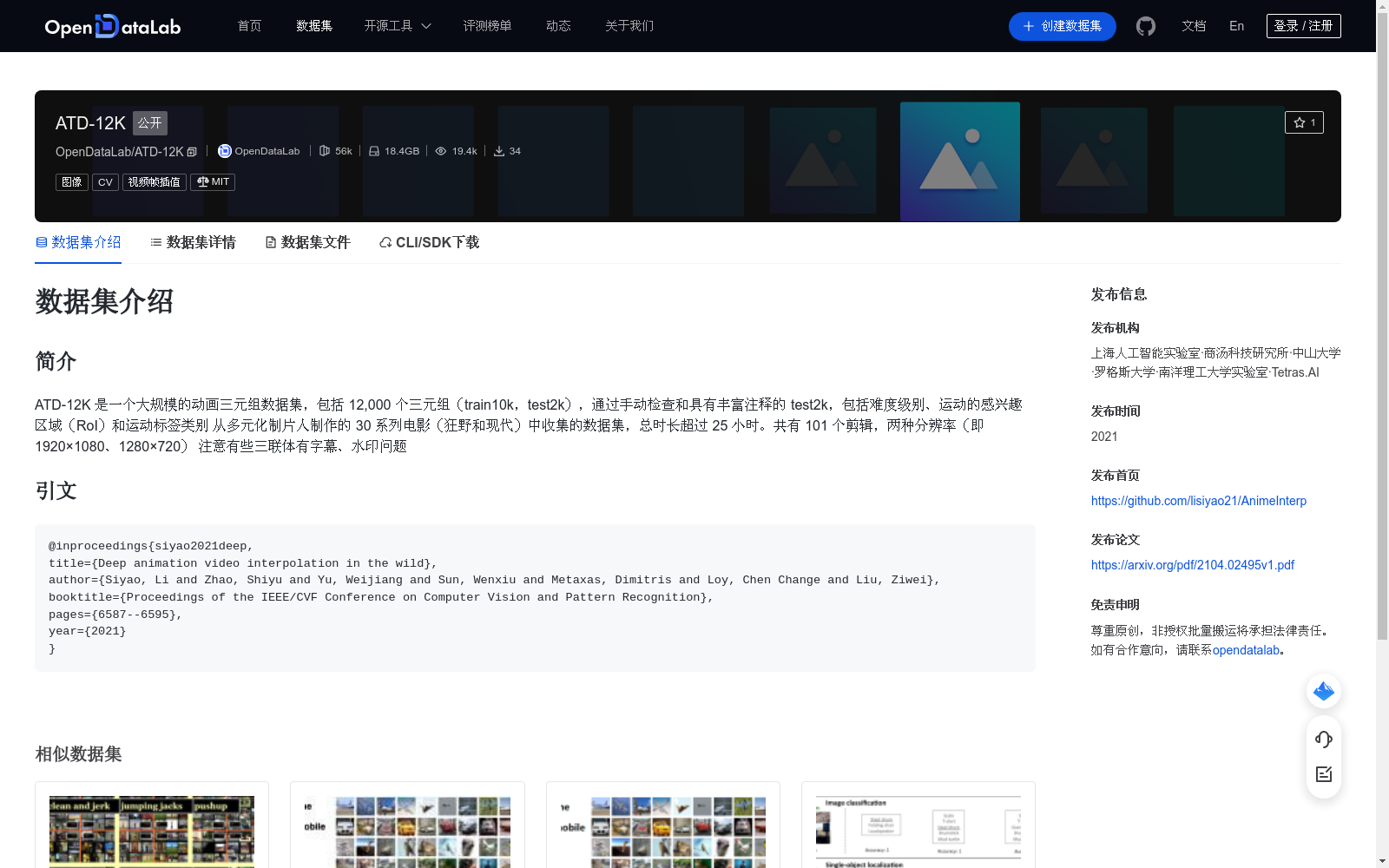Viewport: 1389px width, 868px height.
Task: Star the ATD-12K dataset
Action: click(1304, 122)
